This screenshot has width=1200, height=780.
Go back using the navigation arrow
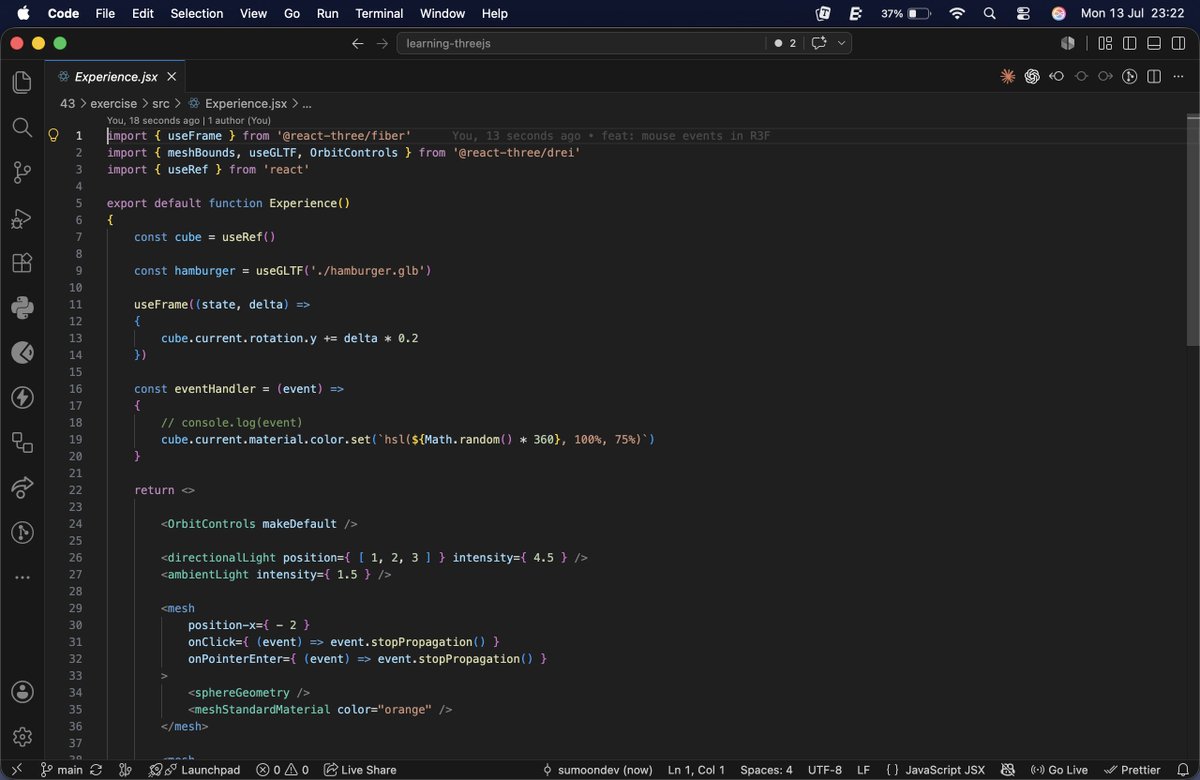[x=358, y=43]
